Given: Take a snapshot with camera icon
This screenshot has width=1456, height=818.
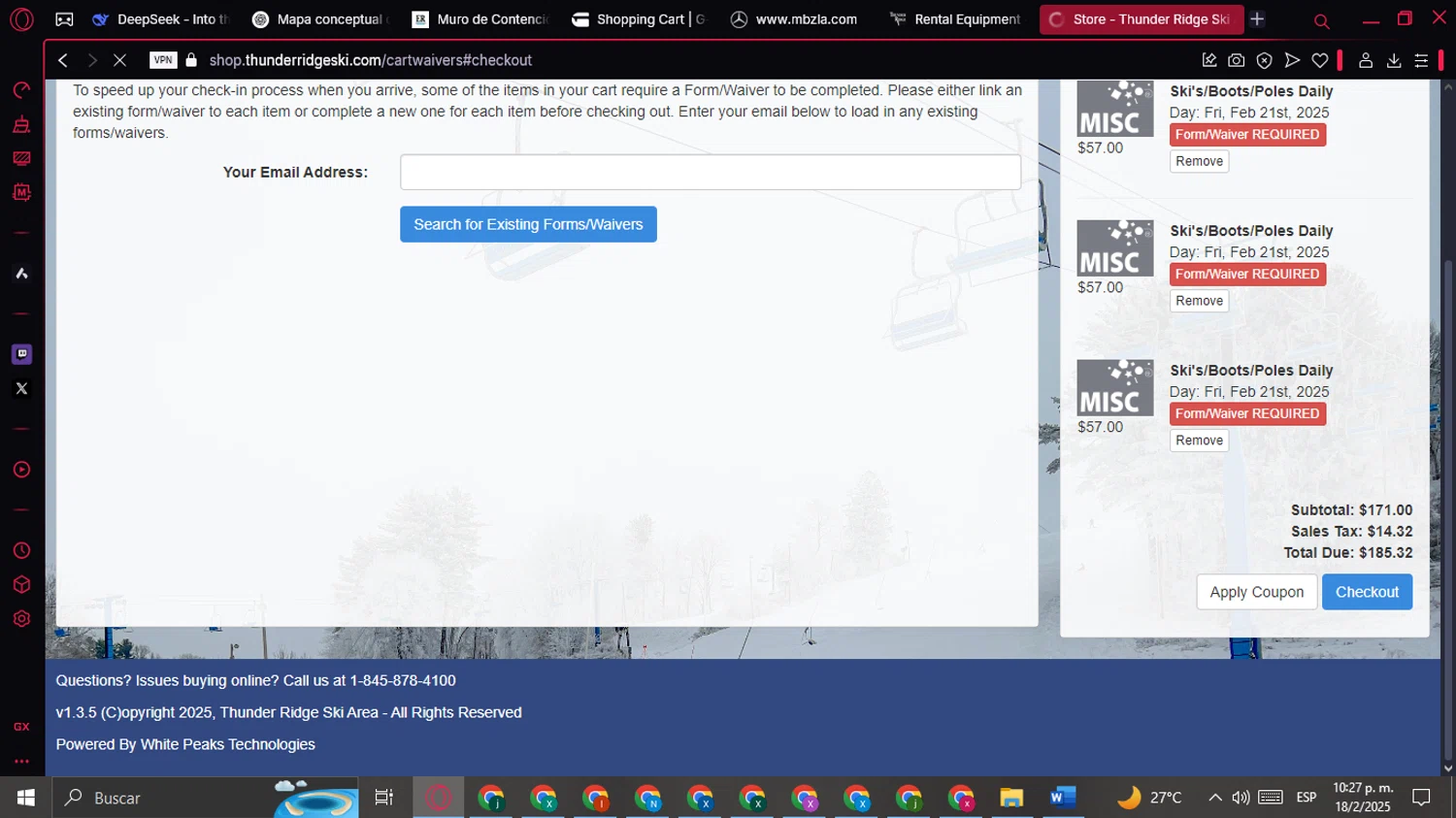Looking at the screenshot, I should [x=1237, y=60].
